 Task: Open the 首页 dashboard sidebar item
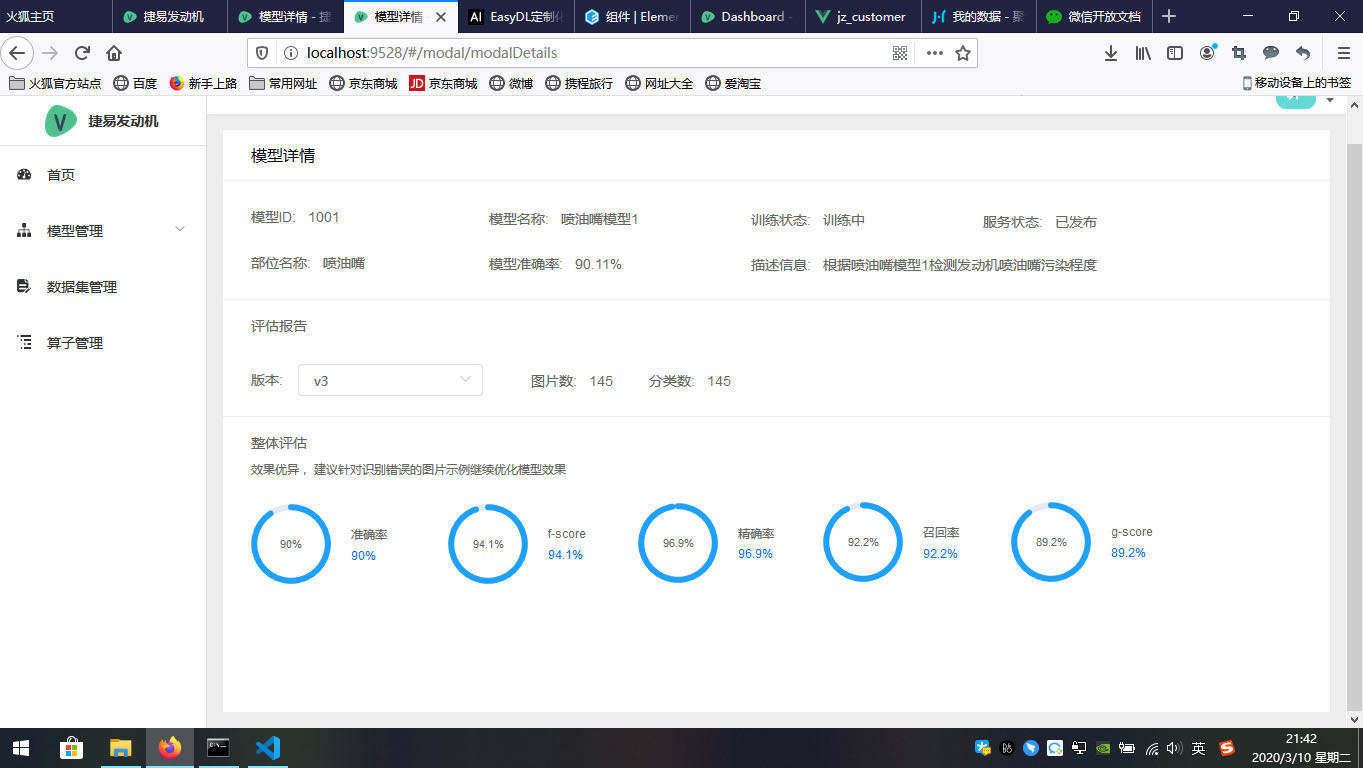tap(103, 175)
